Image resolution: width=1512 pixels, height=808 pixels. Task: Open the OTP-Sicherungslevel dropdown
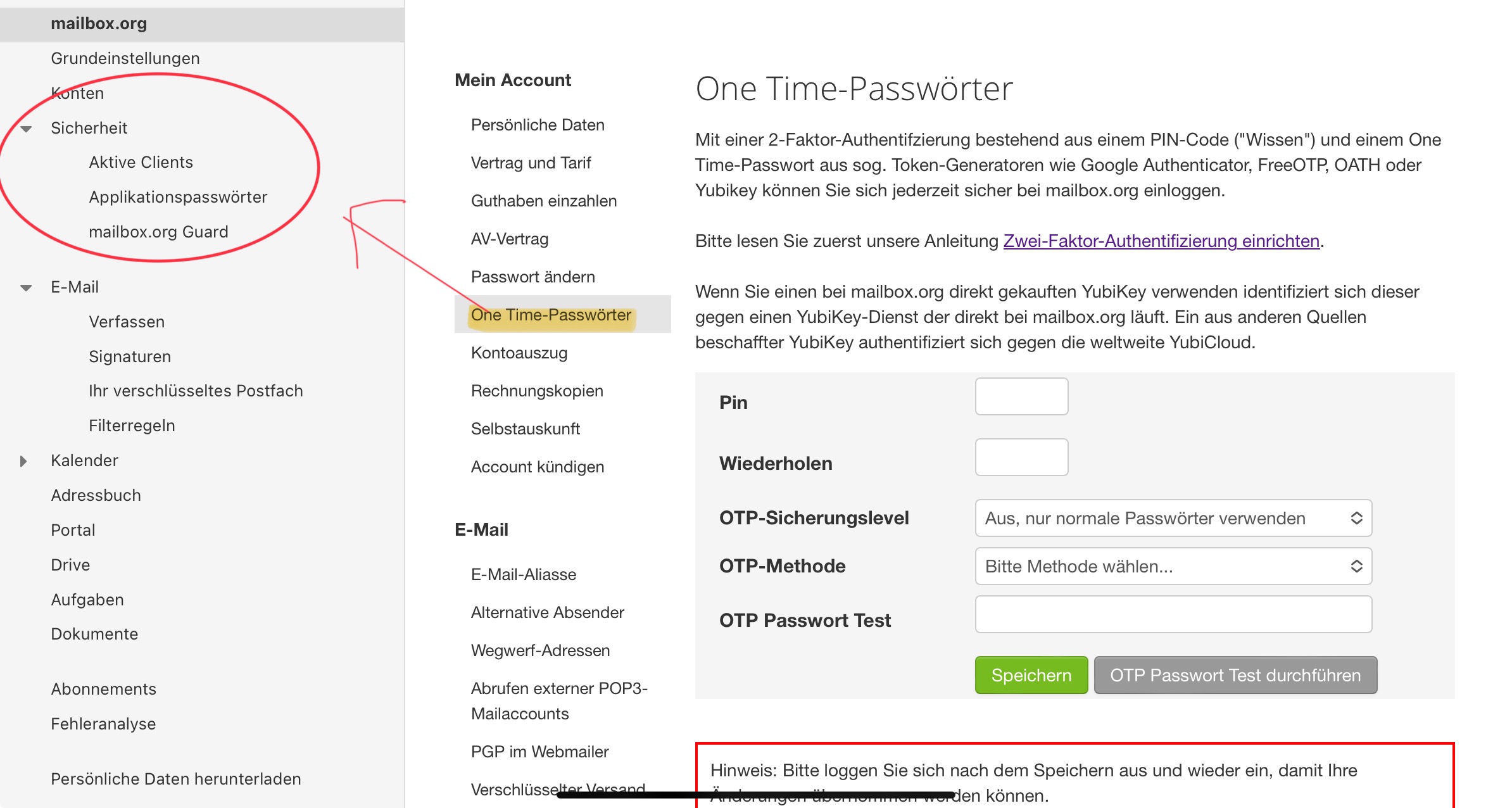coord(1173,518)
